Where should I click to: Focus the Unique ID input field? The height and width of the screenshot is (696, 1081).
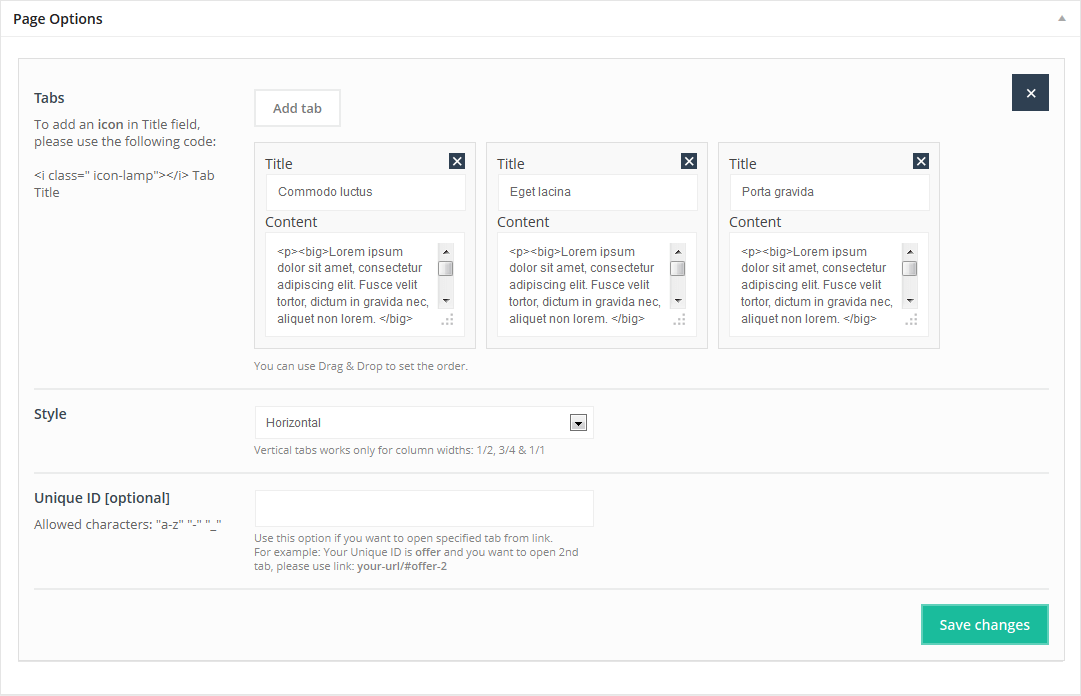tap(424, 508)
